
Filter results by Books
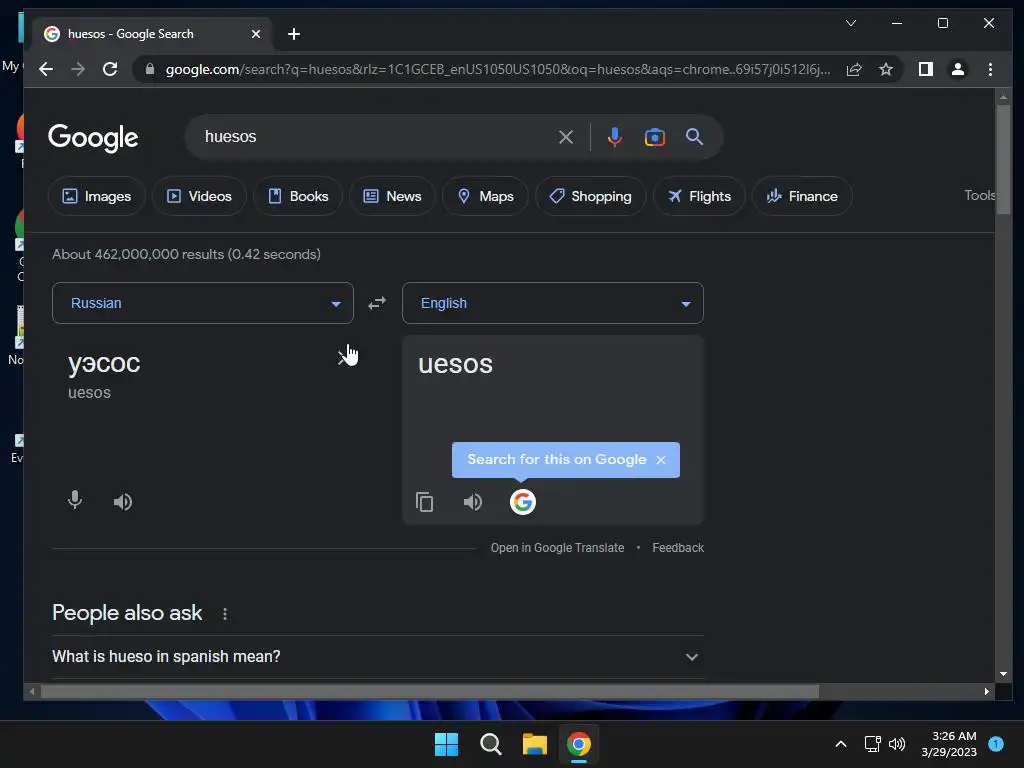(298, 196)
